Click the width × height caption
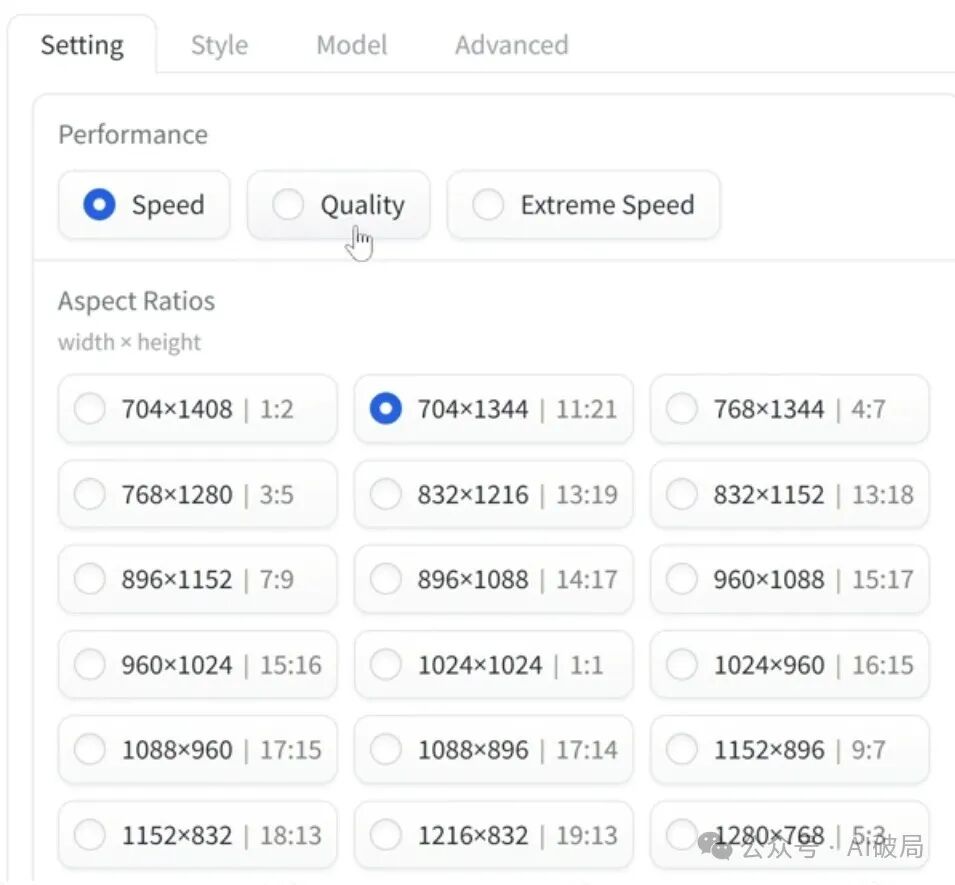 [x=129, y=342]
